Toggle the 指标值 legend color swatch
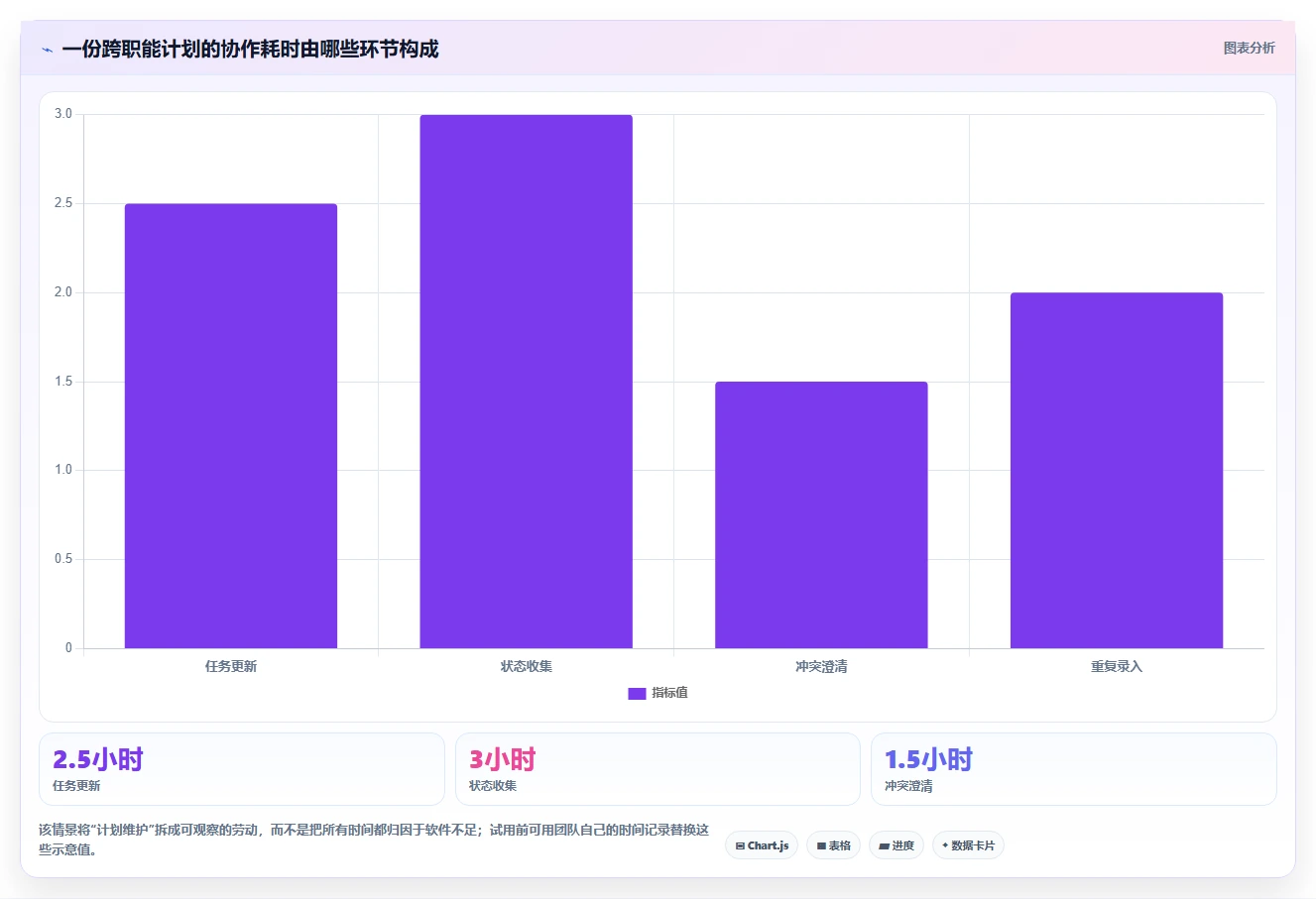Image resolution: width=1316 pixels, height=899 pixels. point(637,694)
